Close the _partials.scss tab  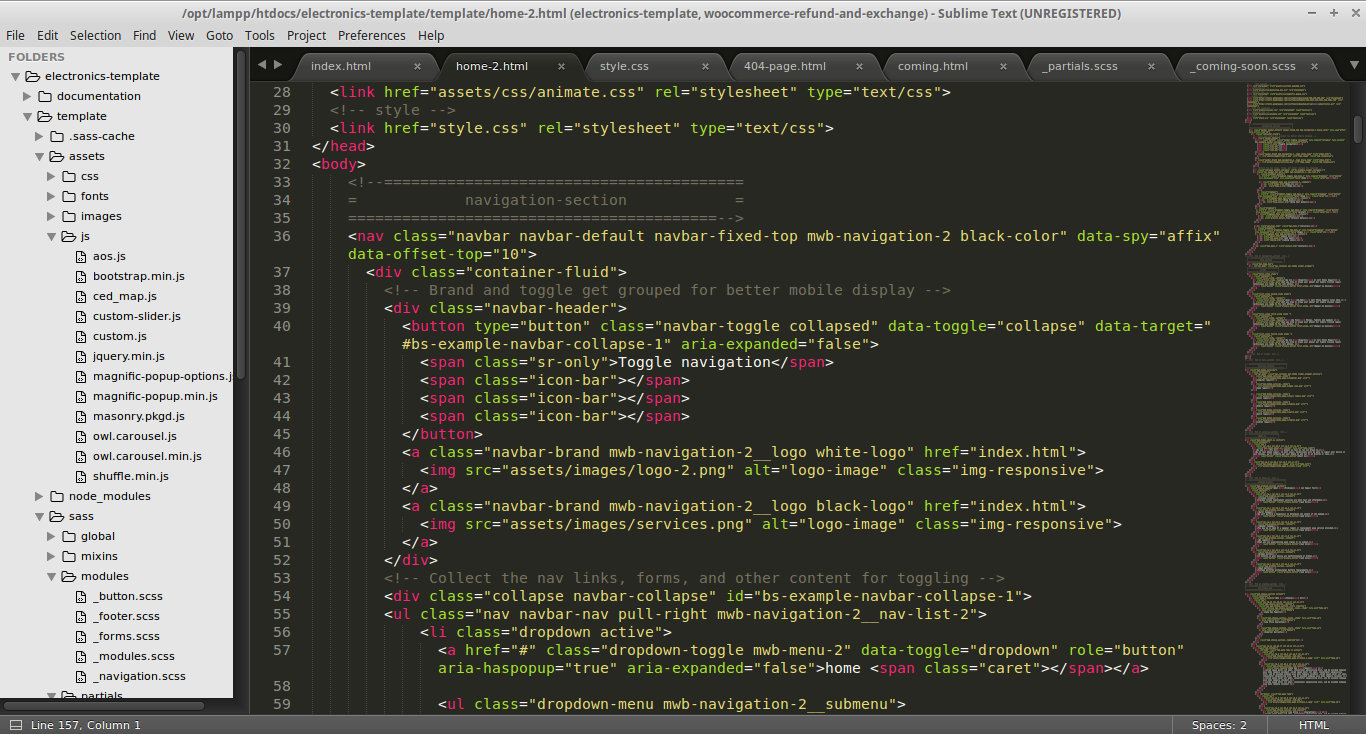pos(1151,67)
